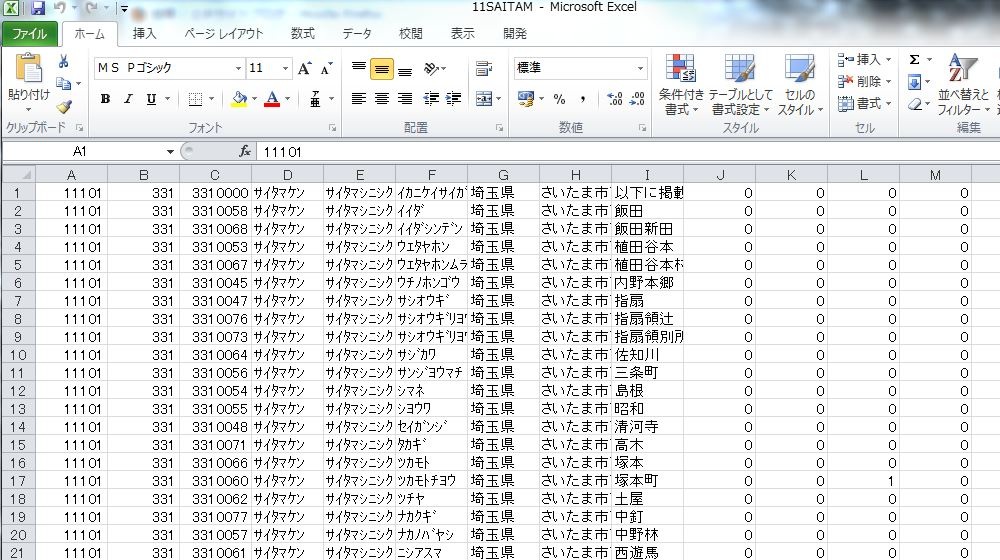Screen dimensions: 1000x560
Task: Increase decimal places icon
Action: point(615,99)
